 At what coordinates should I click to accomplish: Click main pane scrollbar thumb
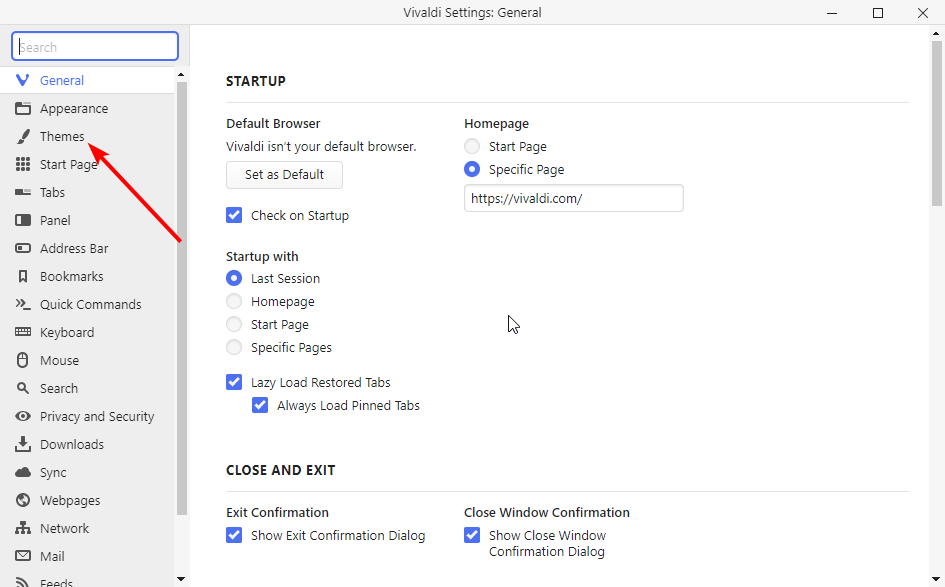coord(937,124)
